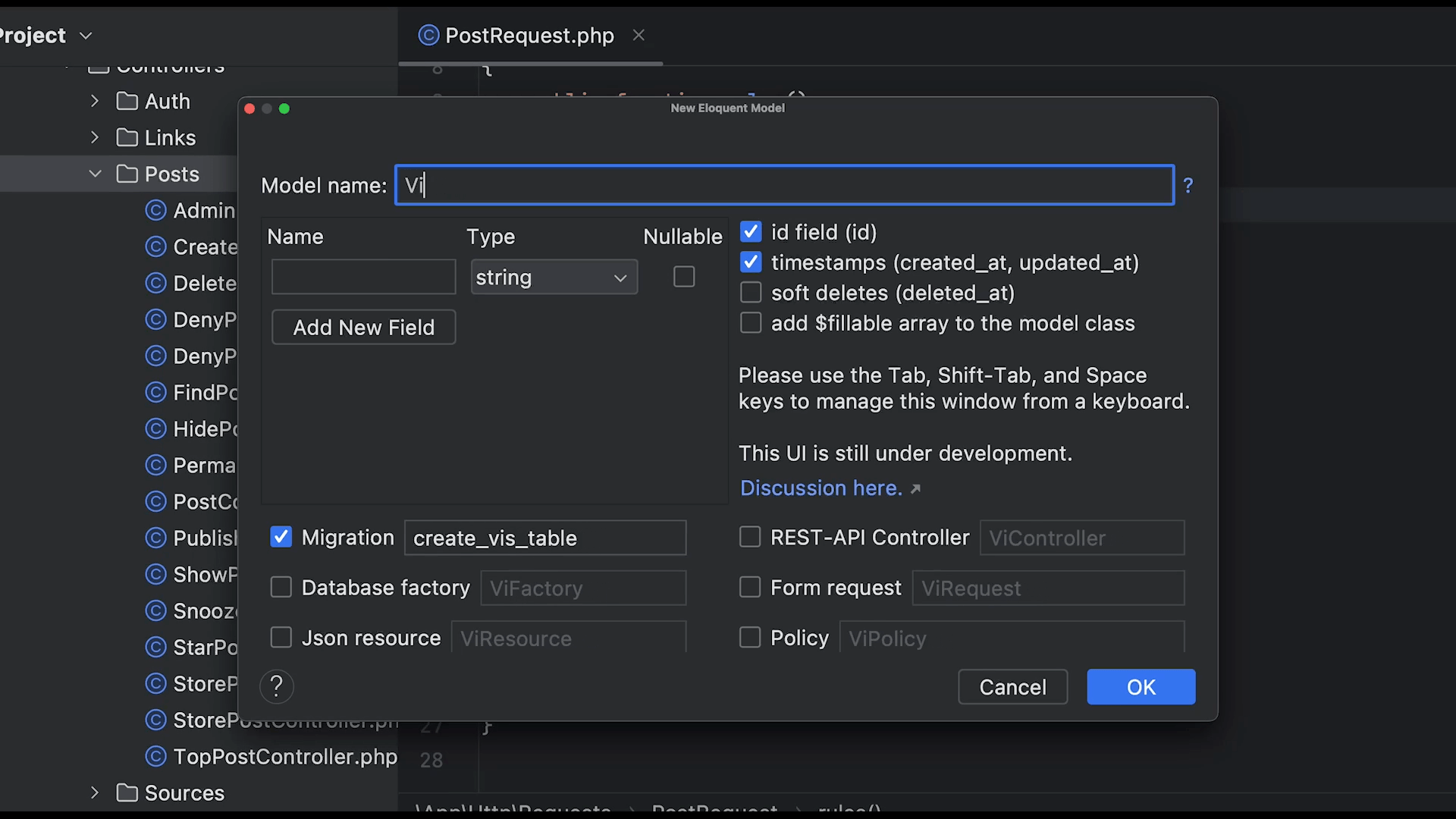Enable soft deletes deleted_at checkbox

coord(751,292)
